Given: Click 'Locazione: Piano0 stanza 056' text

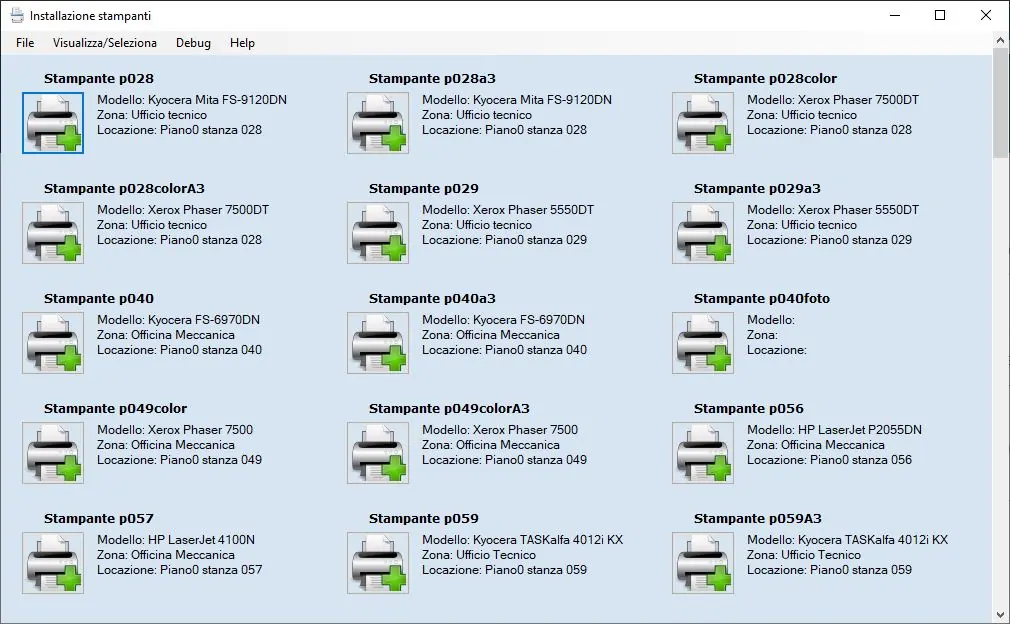Looking at the screenshot, I should (x=830, y=460).
